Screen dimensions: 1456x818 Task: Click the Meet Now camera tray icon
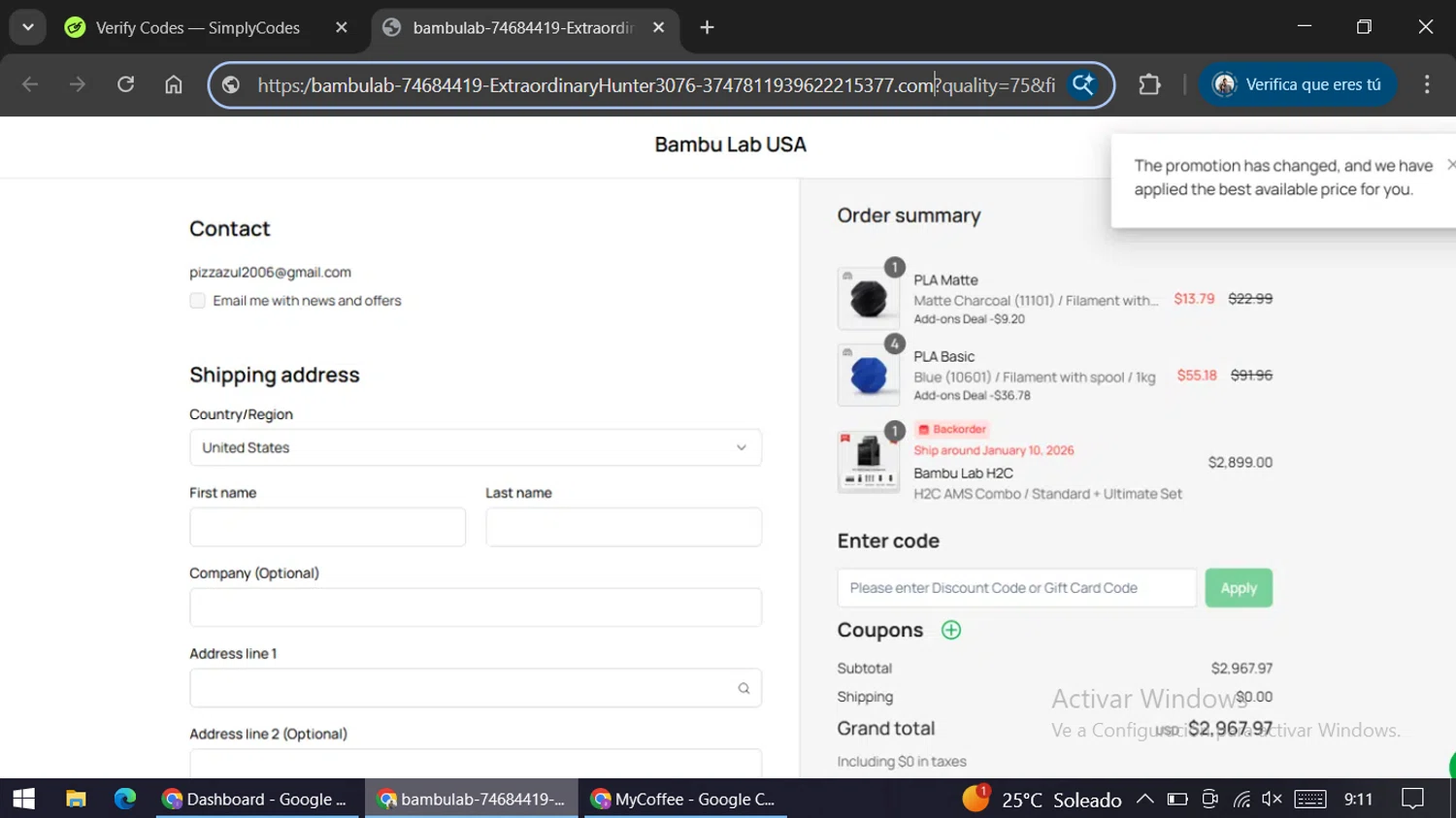tap(1209, 799)
